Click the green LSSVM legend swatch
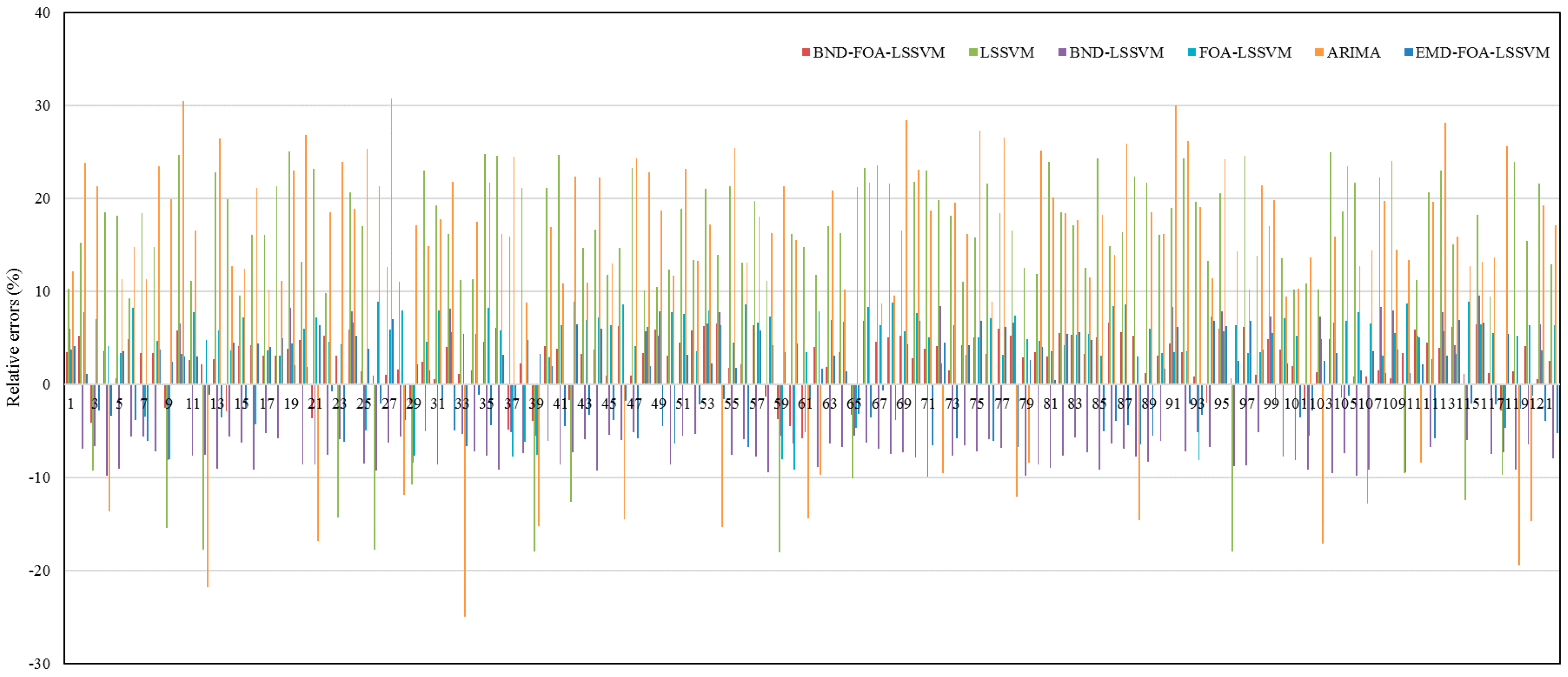Screen dimensions: 1568x677 pyautogui.click(x=973, y=53)
